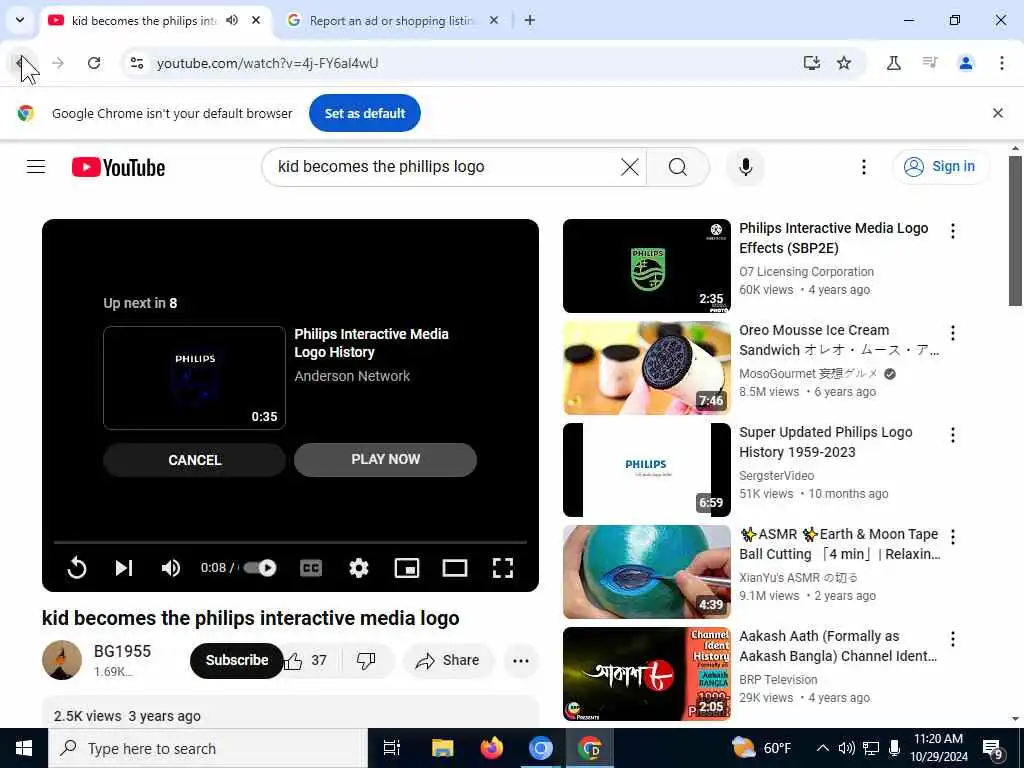Image resolution: width=1024 pixels, height=768 pixels.
Task: Open Chrome Labs flask icon
Action: click(x=893, y=63)
